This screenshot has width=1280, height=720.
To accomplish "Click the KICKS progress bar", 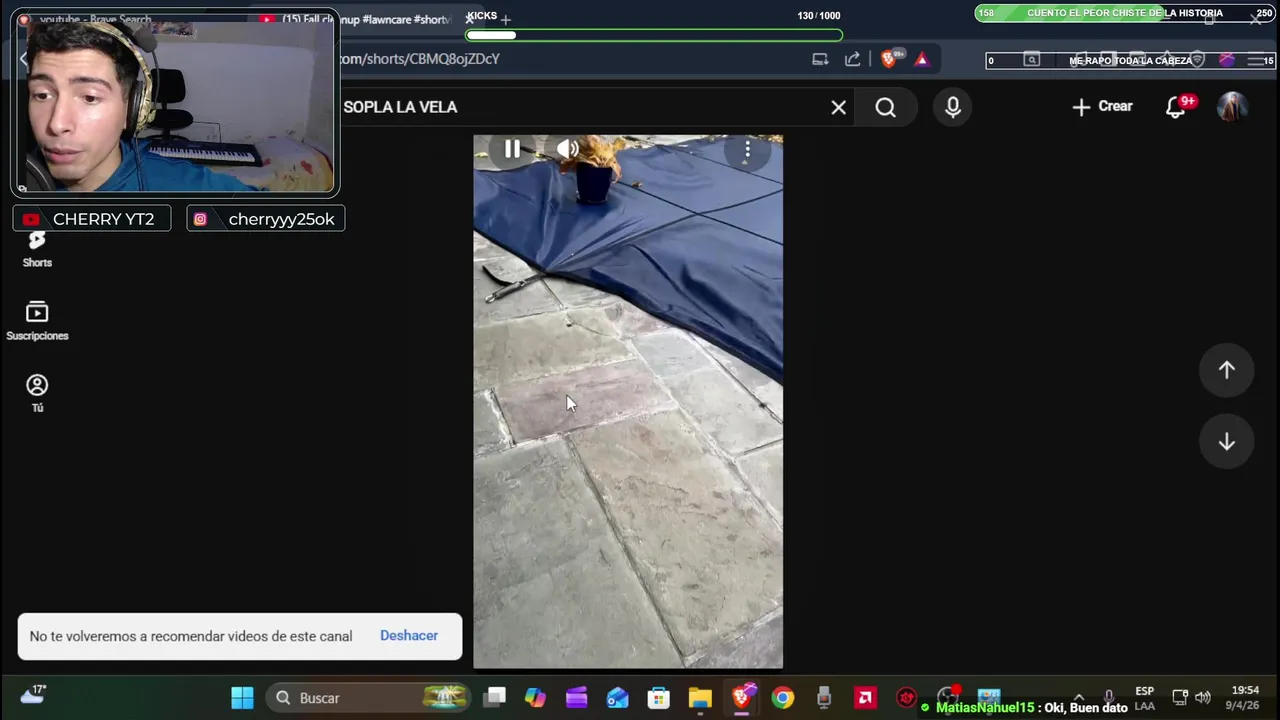I will pos(654,35).
